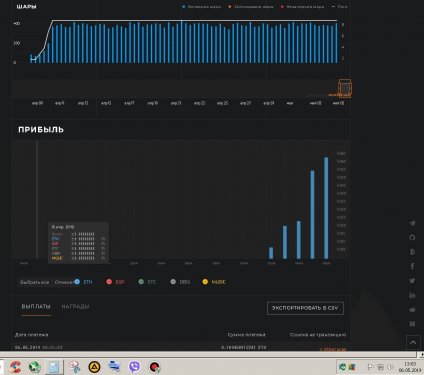Screen dimensions: 424x375
Task: Open the red-black circle taskbar app
Action: point(154,367)
